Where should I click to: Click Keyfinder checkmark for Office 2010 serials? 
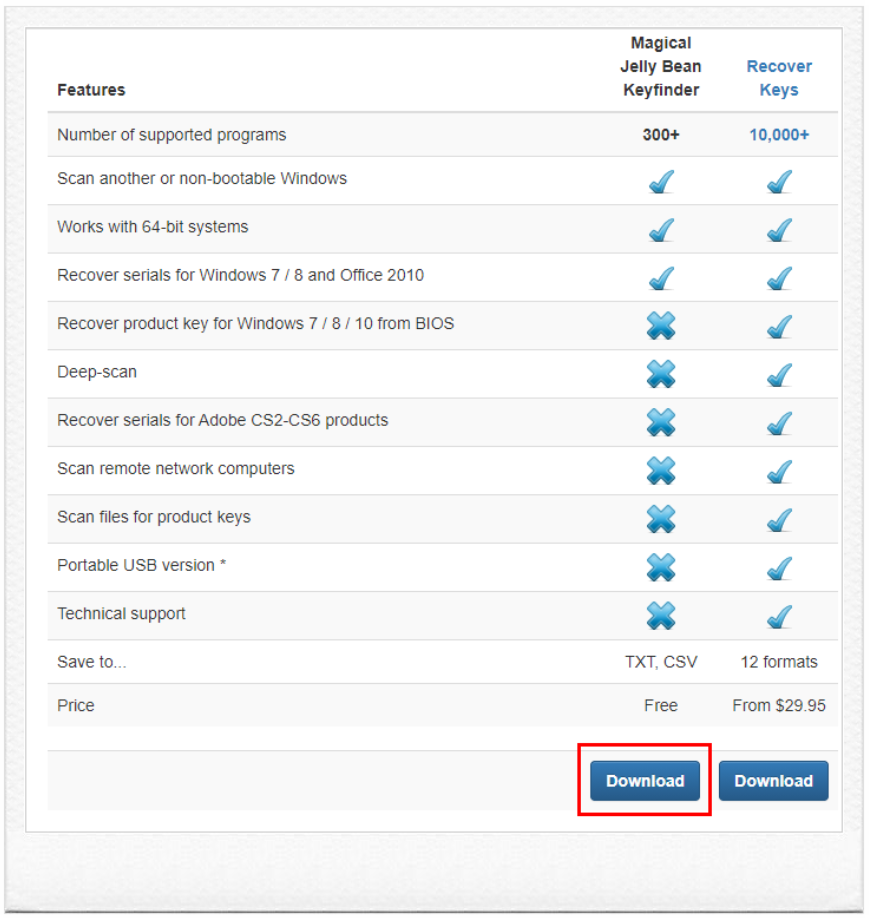(661, 279)
